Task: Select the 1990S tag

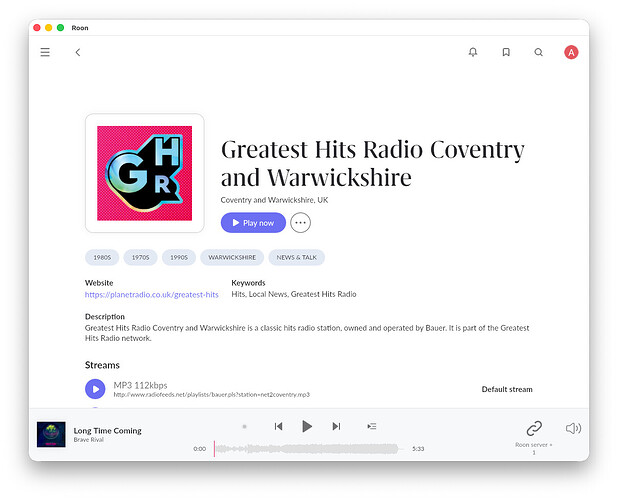Action: 179,257
